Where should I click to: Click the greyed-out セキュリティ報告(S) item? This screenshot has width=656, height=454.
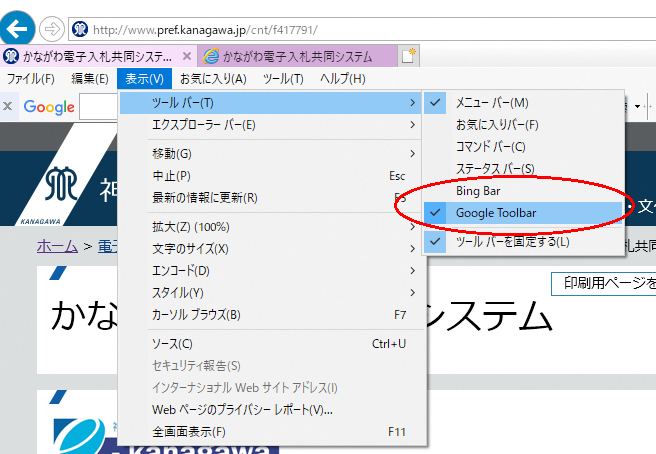pos(270,366)
